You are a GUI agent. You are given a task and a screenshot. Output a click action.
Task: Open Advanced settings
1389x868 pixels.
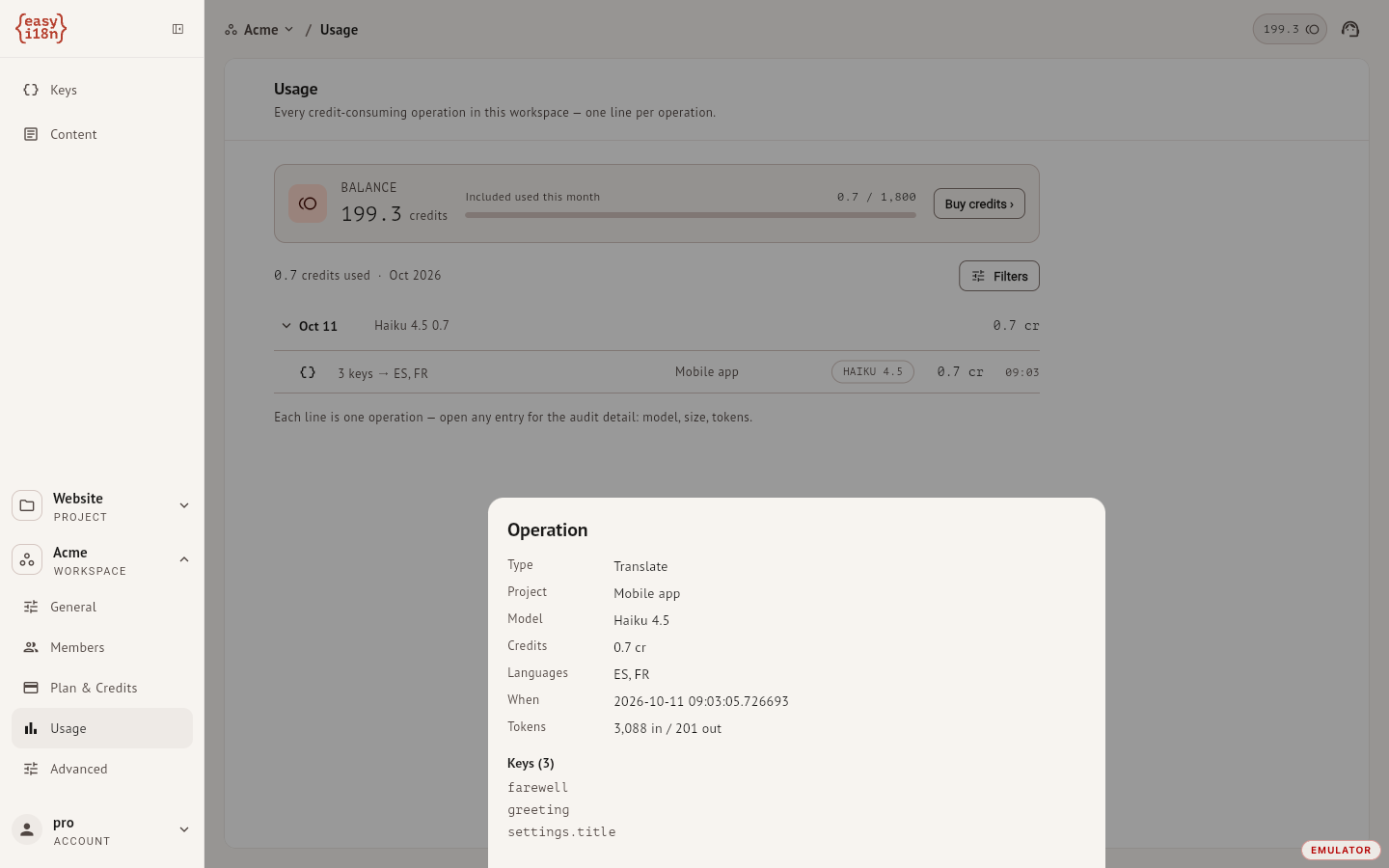102,769
